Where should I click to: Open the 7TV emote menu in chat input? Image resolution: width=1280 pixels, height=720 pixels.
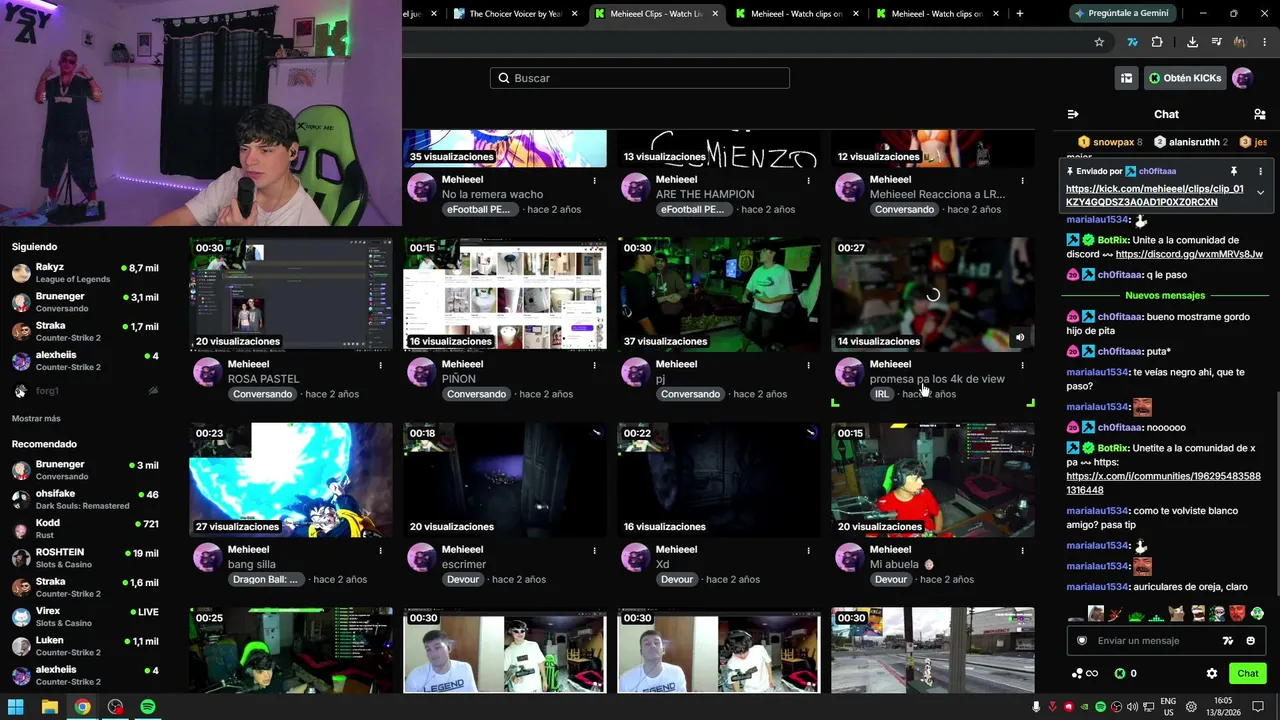click(1228, 641)
